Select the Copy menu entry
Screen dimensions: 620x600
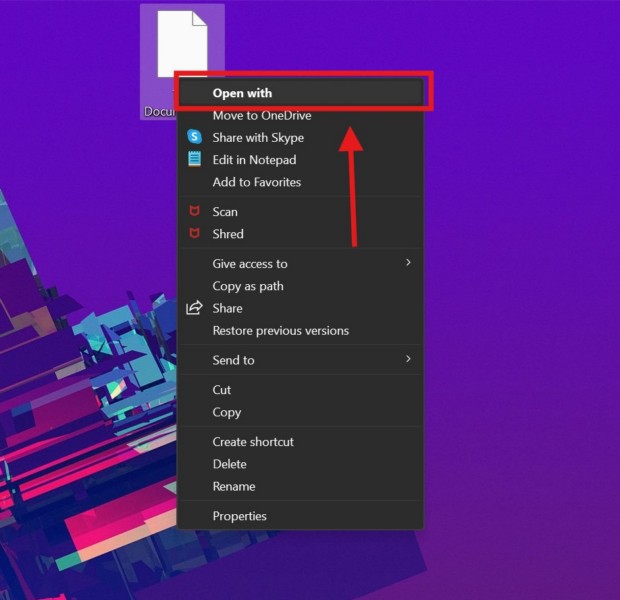tap(226, 412)
